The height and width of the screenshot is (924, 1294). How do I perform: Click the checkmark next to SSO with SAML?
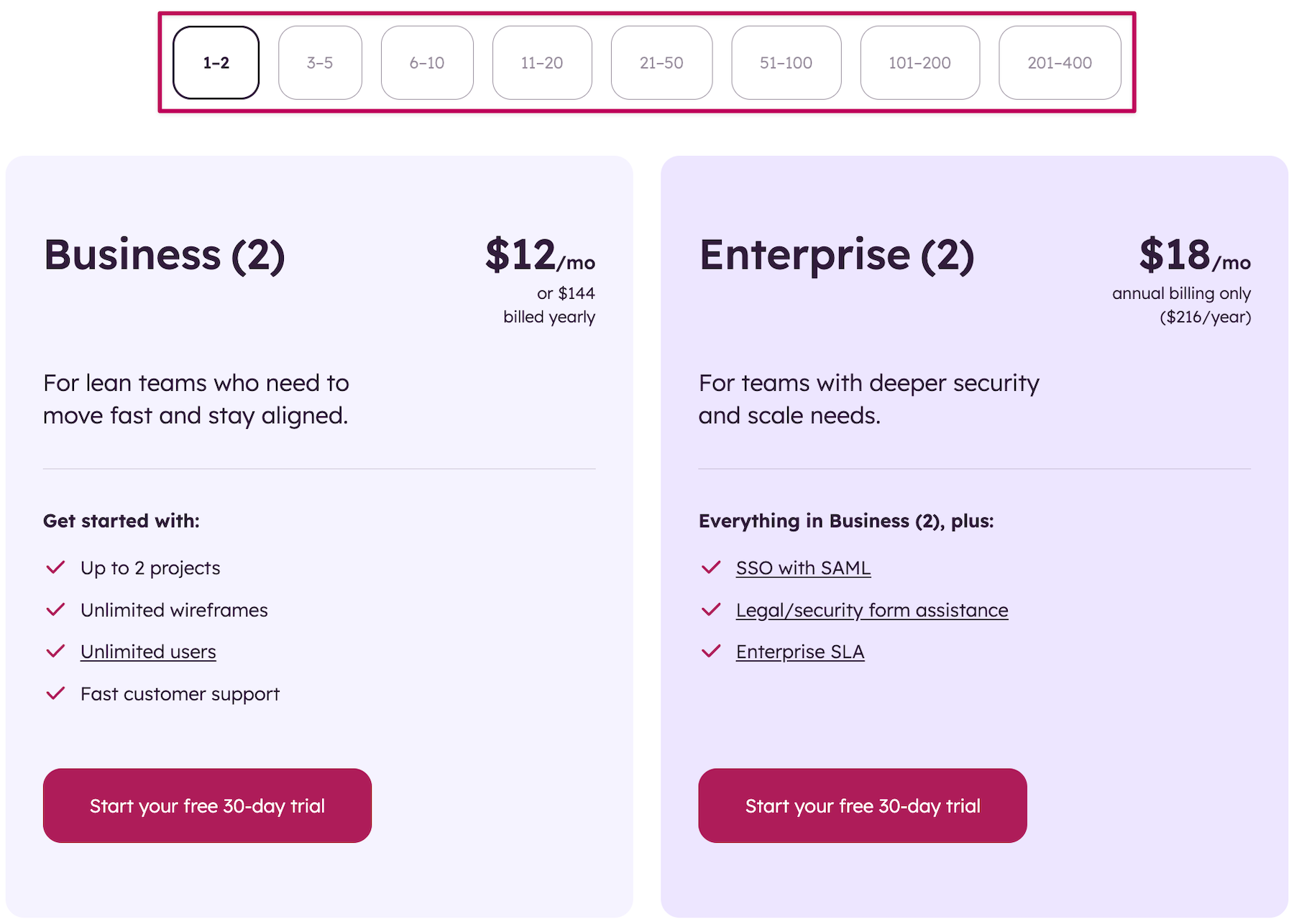tap(711, 568)
